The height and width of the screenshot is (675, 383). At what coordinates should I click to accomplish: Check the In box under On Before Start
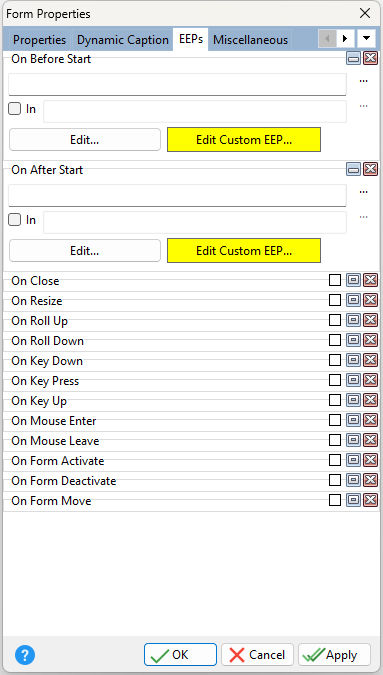click(15, 109)
